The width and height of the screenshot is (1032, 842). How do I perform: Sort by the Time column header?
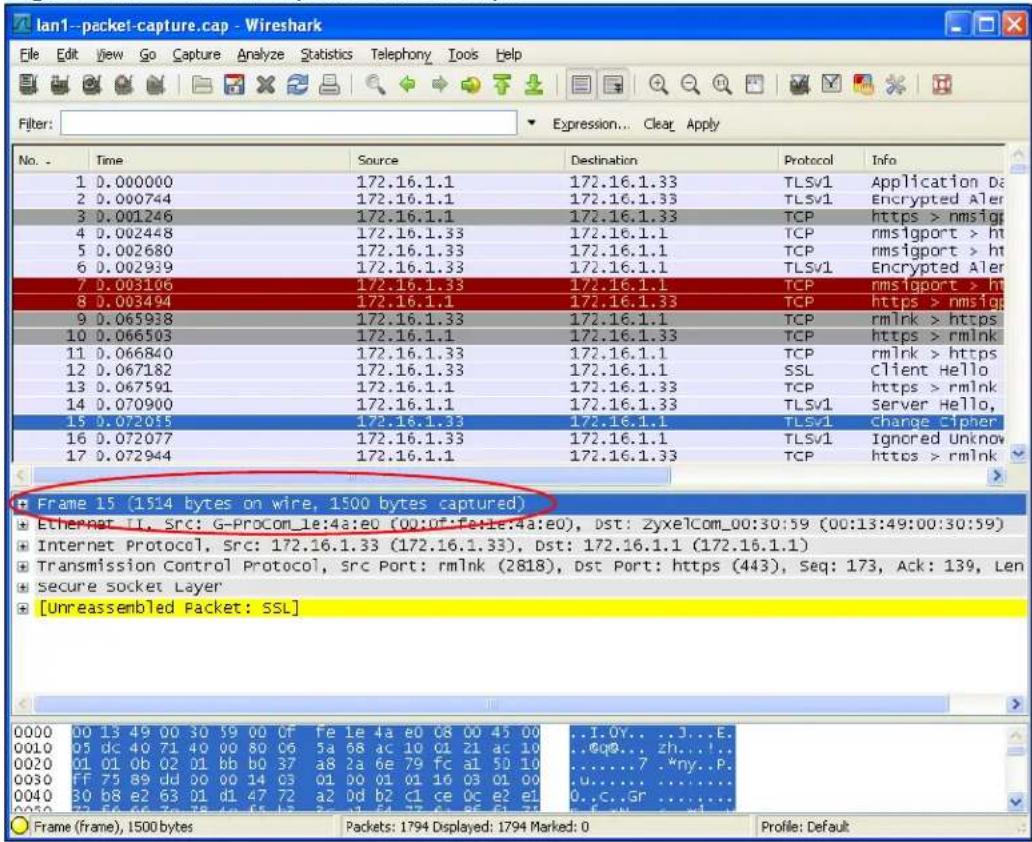(219, 160)
